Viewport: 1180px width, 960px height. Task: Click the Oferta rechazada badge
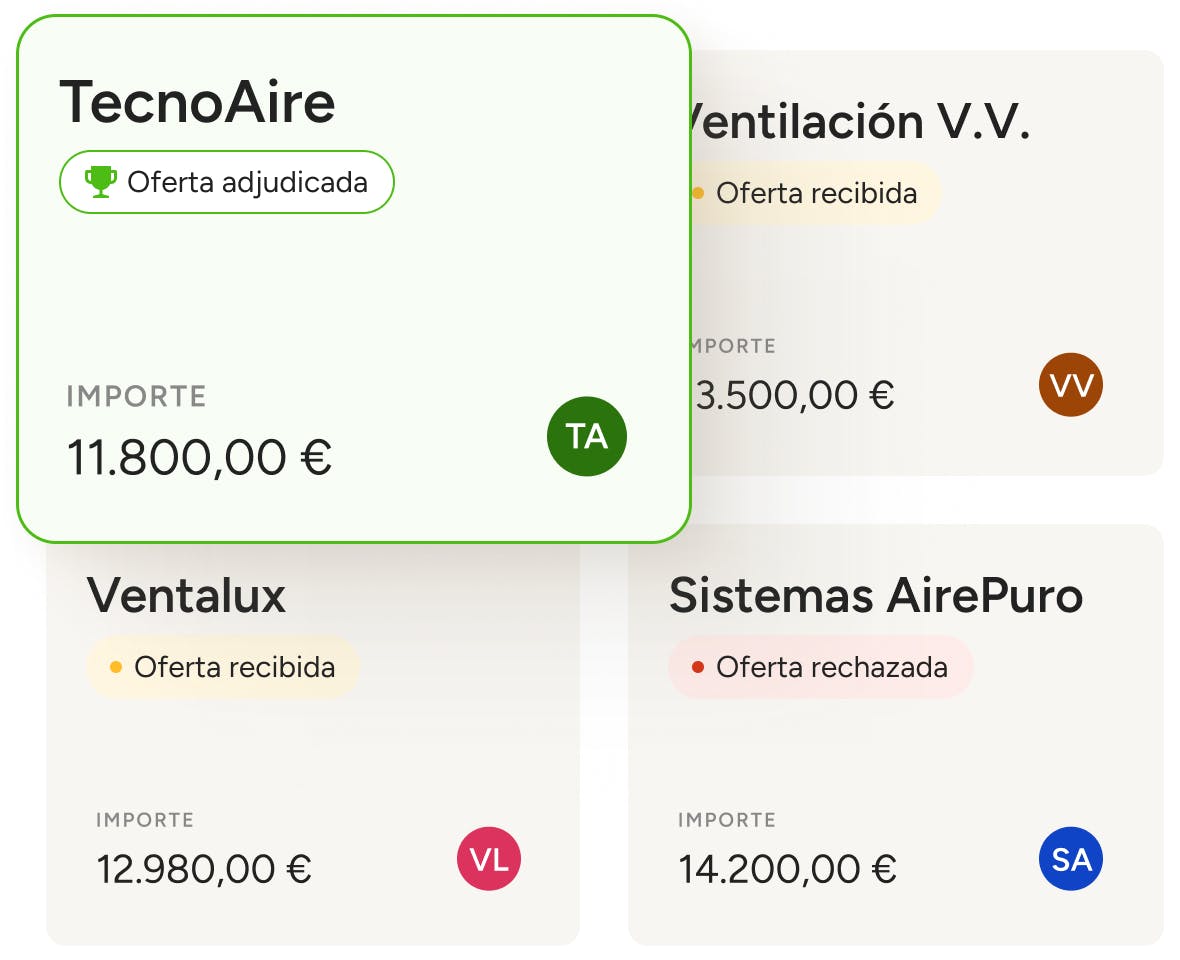(820, 667)
